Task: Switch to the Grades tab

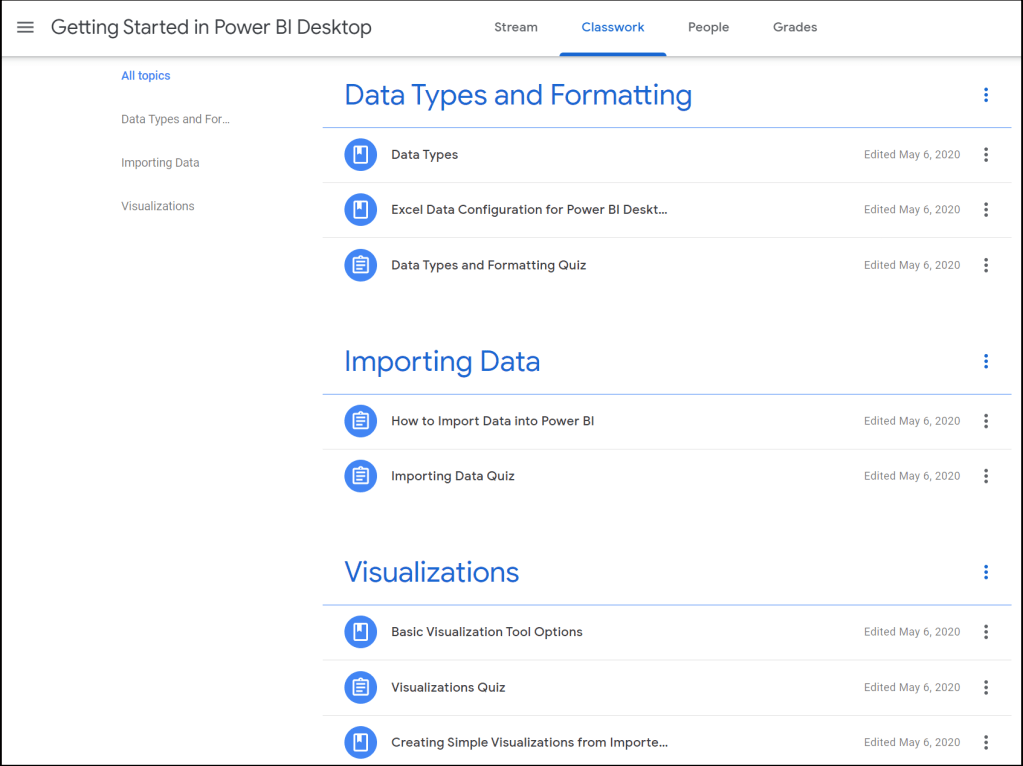Action: click(795, 28)
